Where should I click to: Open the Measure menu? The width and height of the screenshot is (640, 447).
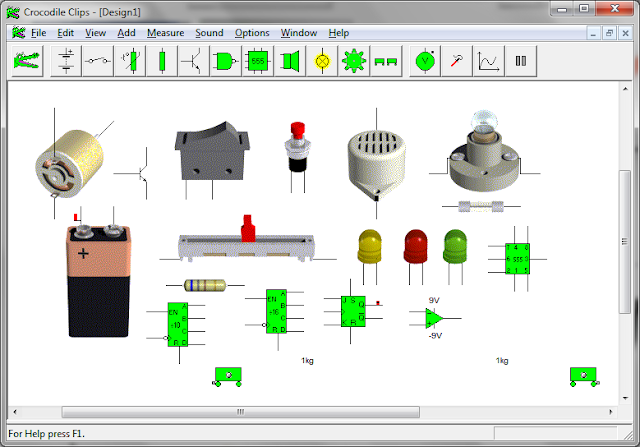(165, 33)
